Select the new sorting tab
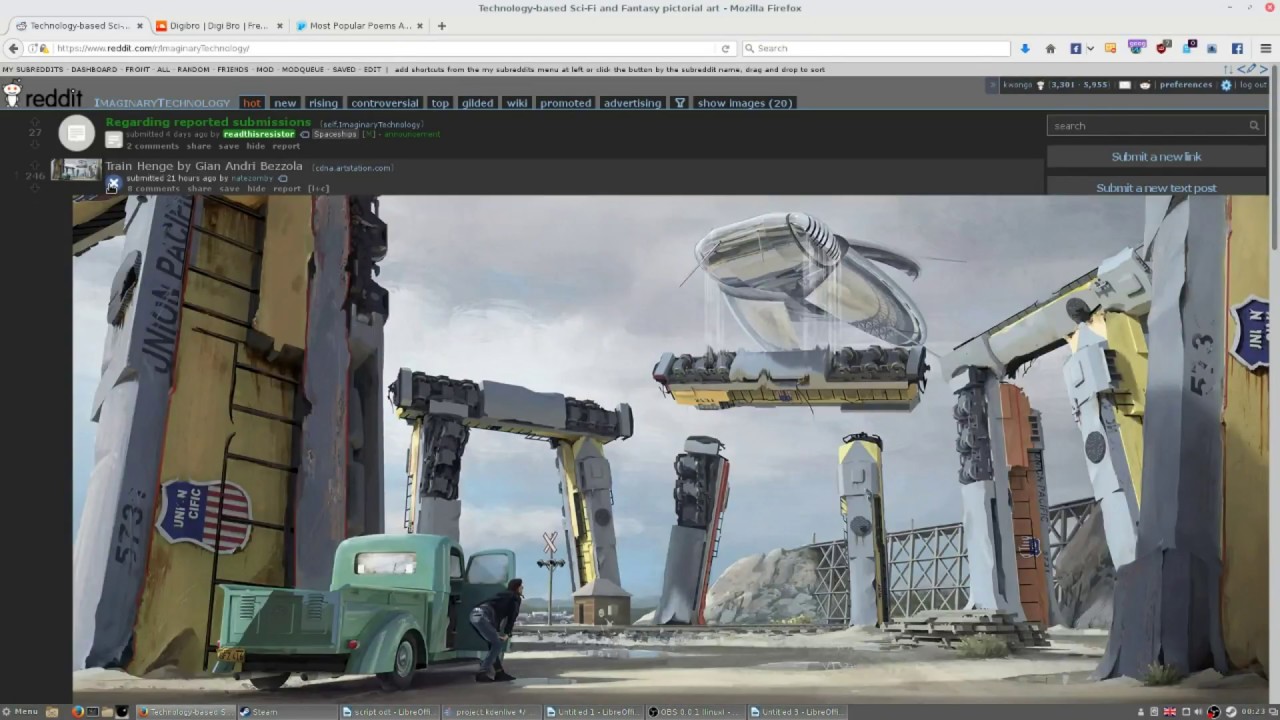 coord(285,103)
